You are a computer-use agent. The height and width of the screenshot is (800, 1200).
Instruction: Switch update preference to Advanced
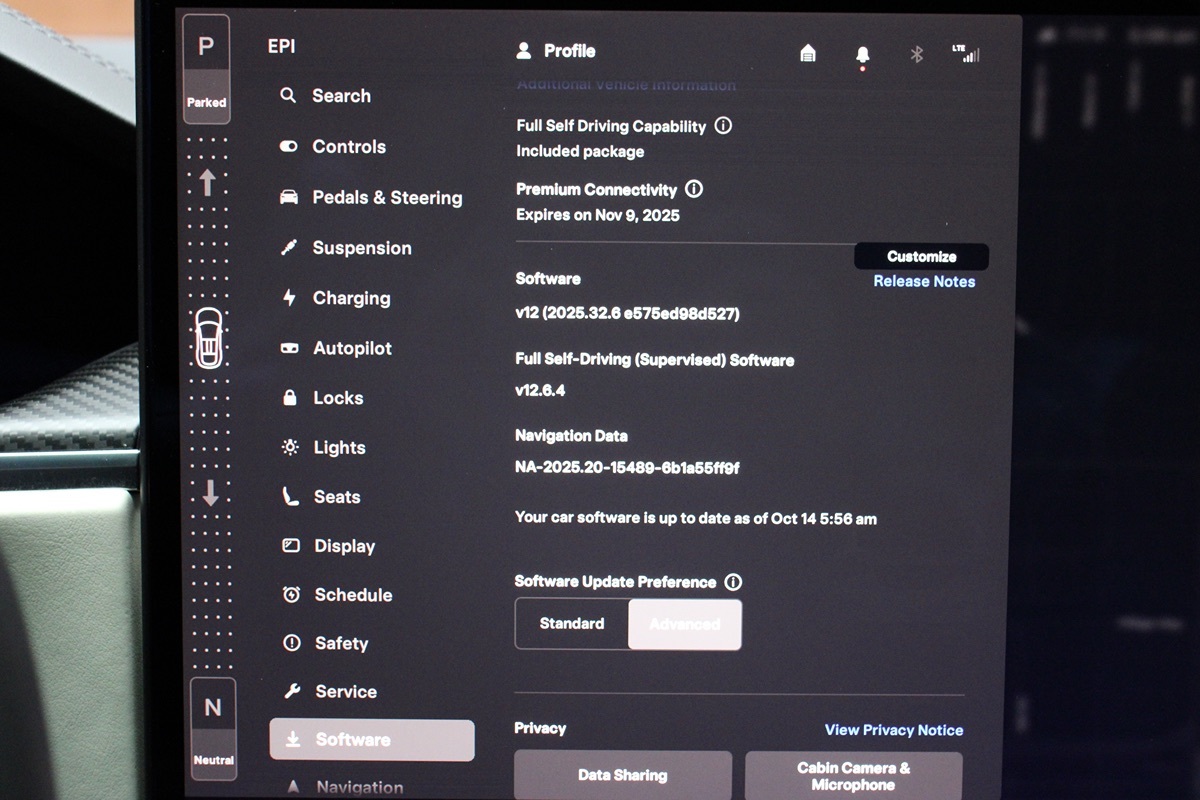point(685,623)
